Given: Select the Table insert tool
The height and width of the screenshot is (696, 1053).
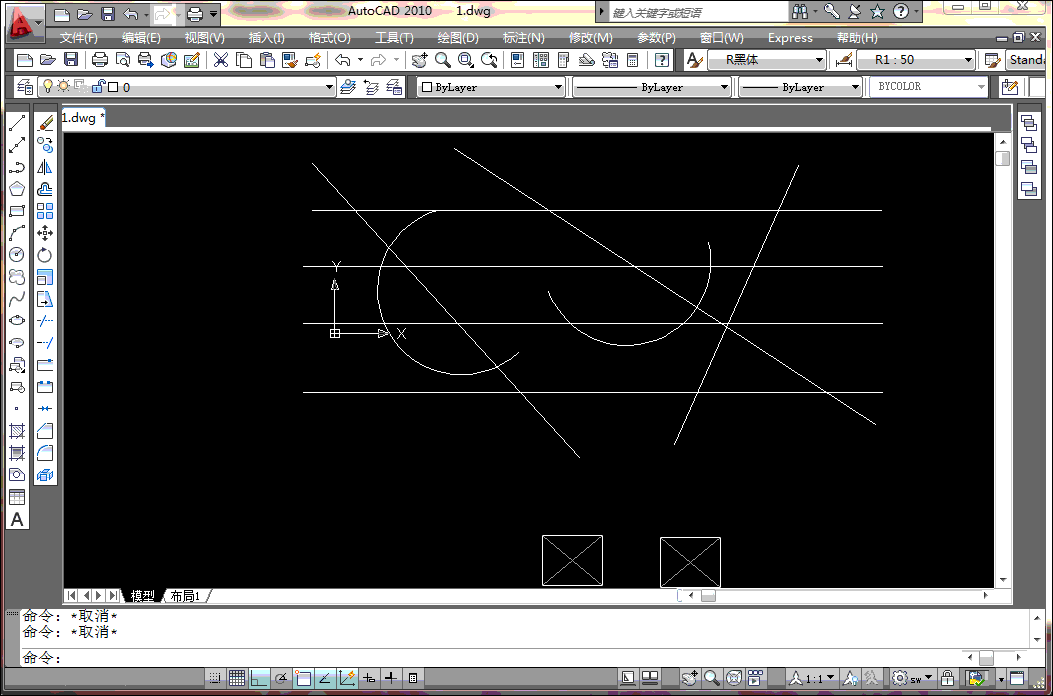Looking at the screenshot, I should tap(17, 496).
